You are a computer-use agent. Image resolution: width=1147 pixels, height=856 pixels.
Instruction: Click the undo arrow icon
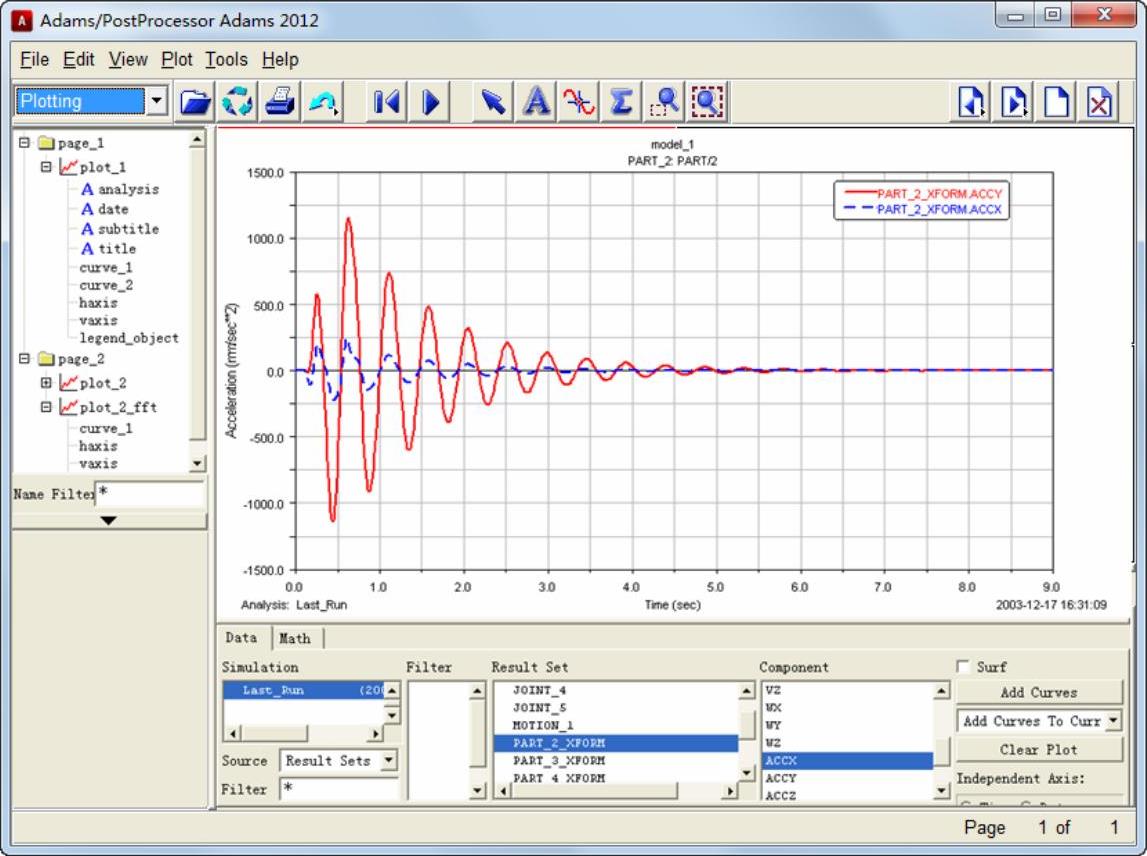322,101
